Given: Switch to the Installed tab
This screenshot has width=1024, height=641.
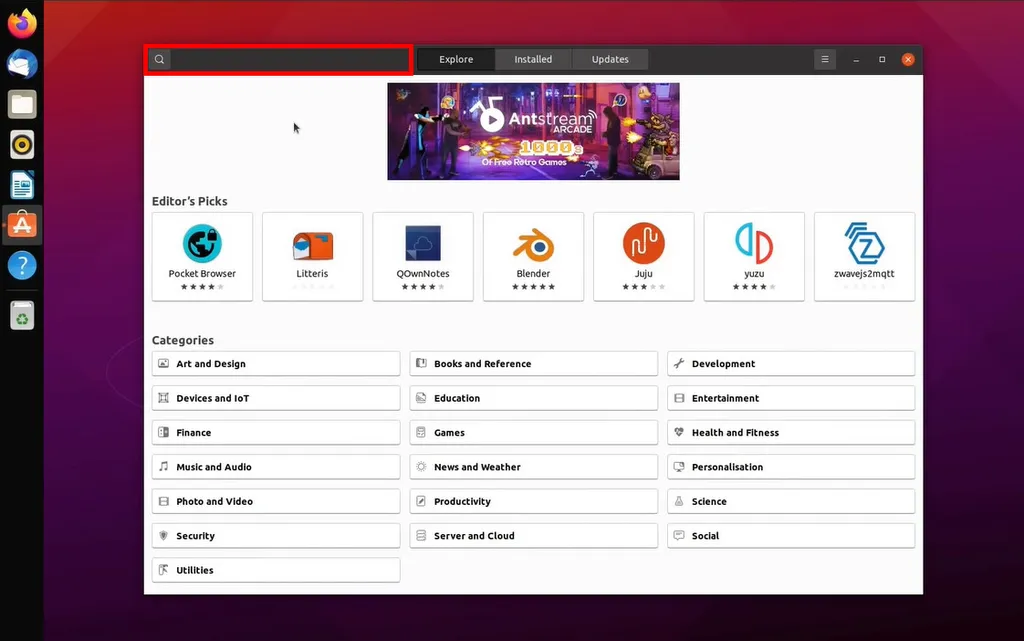Looking at the screenshot, I should (x=533, y=60).
